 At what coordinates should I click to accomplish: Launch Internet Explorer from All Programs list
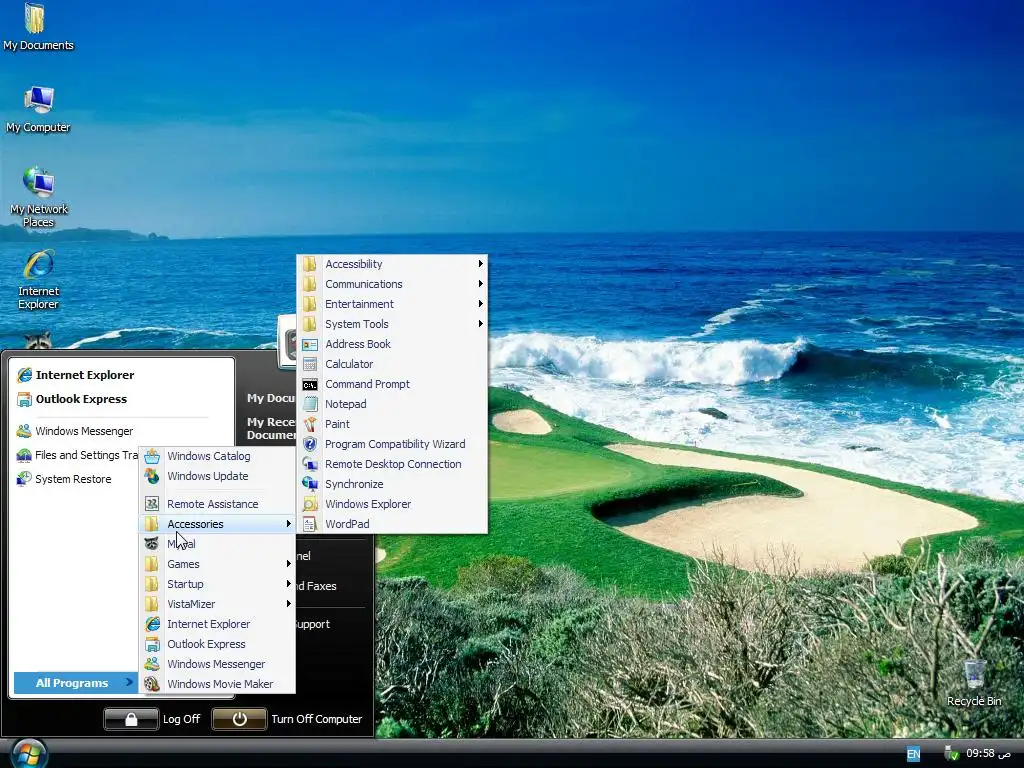point(217,624)
